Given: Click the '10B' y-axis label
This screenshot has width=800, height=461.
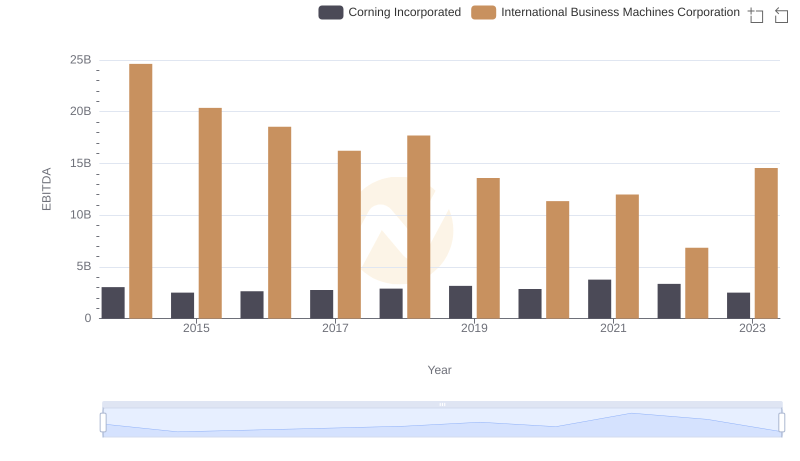Looking at the screenshot, I should point(81,215).
